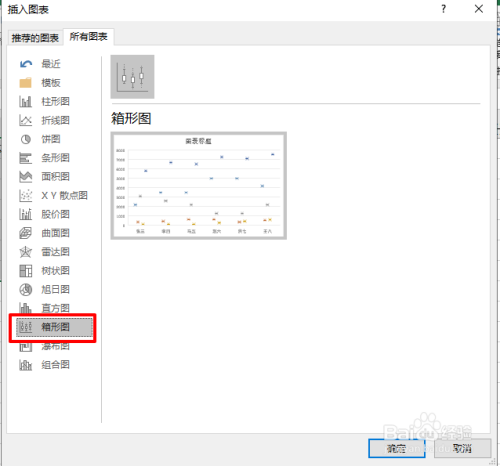Choose the 箱形图 box plot icon
Viewport: 500px width, 466px height.
(x=26, y=327)
